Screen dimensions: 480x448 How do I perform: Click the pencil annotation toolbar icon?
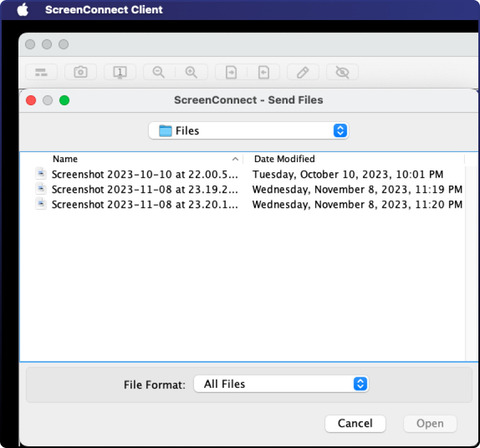303,72
